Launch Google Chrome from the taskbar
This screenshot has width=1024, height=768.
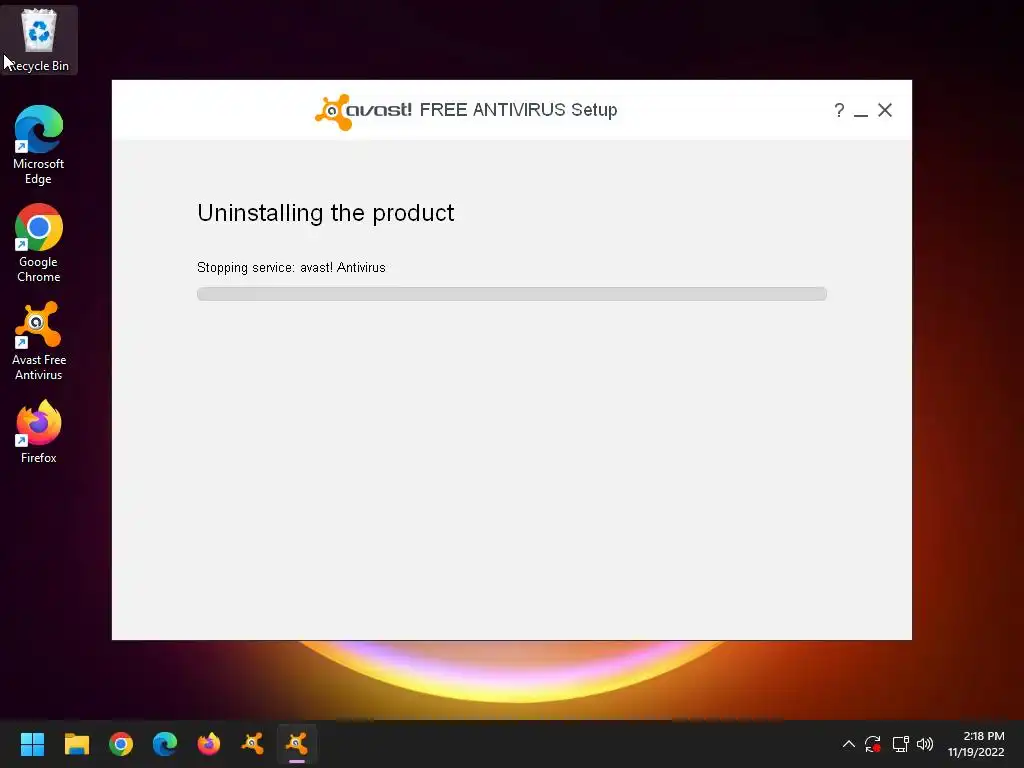(x=121, y=744)
